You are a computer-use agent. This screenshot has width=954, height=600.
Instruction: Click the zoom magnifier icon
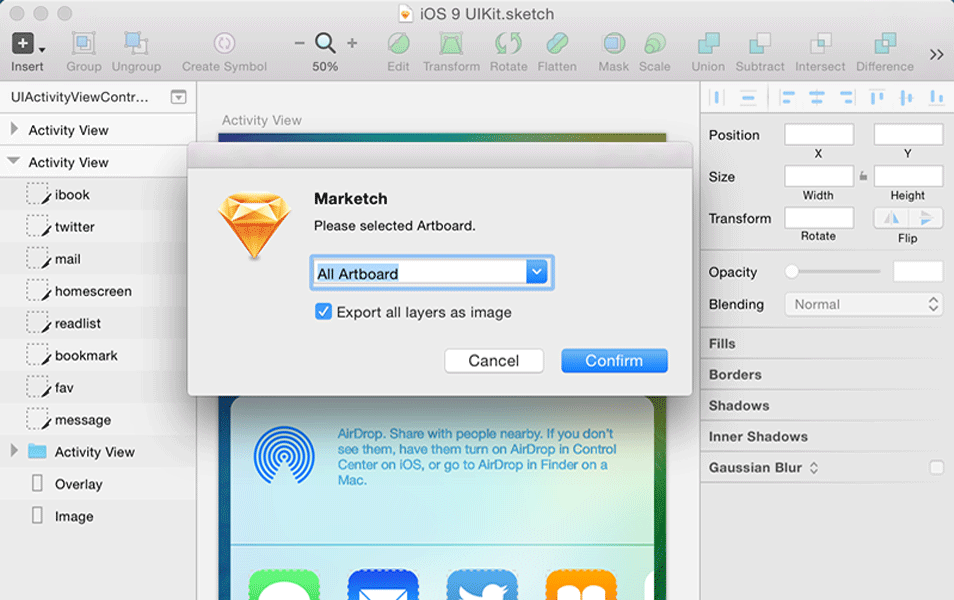[x=325, y=43]
